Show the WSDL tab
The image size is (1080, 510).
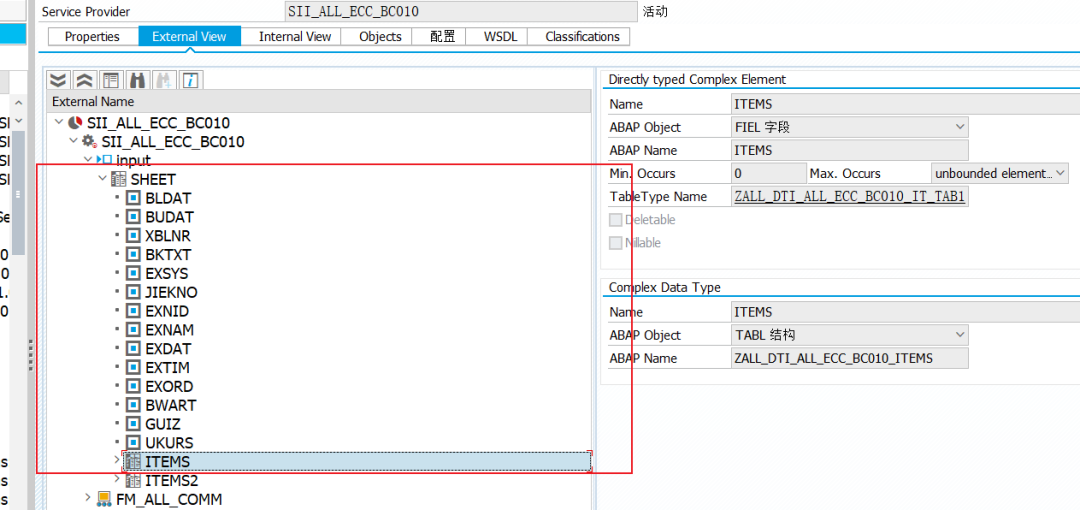[x=495, y=37]
